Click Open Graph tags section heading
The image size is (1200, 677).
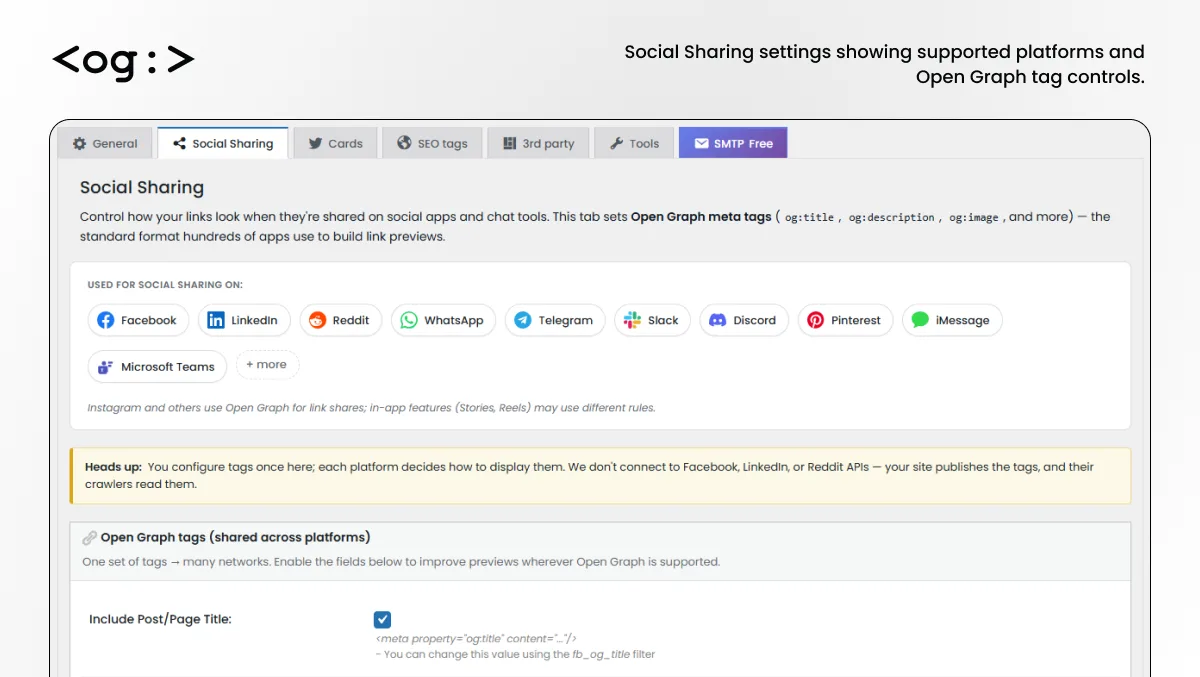(235, 537)
